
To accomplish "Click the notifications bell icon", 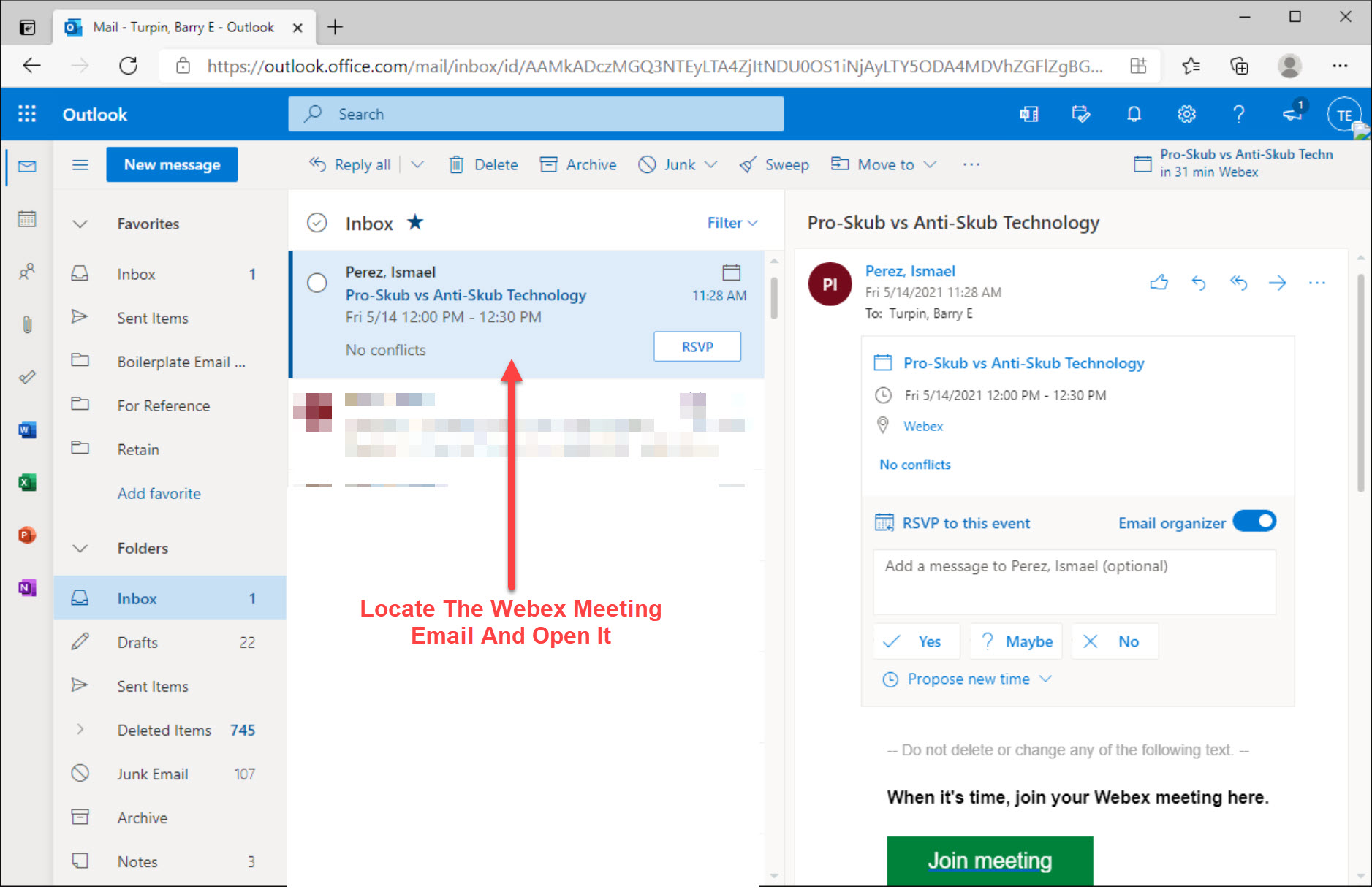I will (1134, 114).
